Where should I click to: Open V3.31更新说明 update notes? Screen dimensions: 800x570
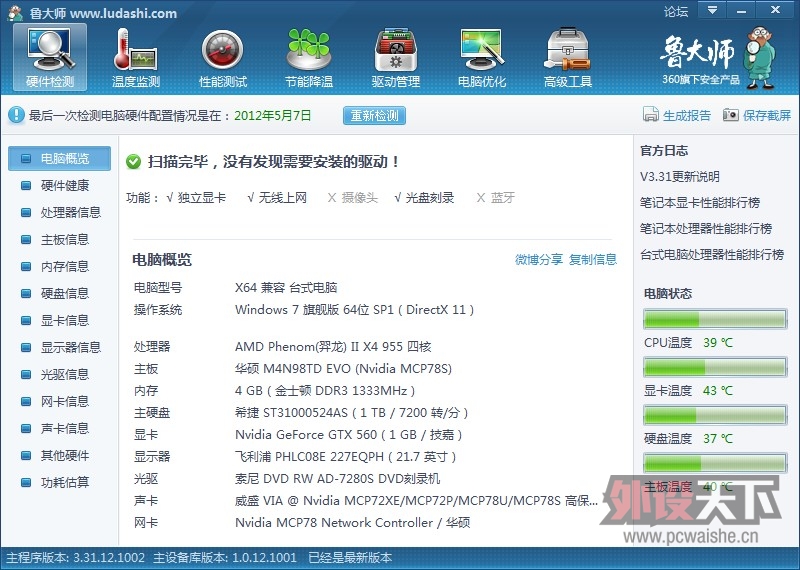(x=680, y=177)
